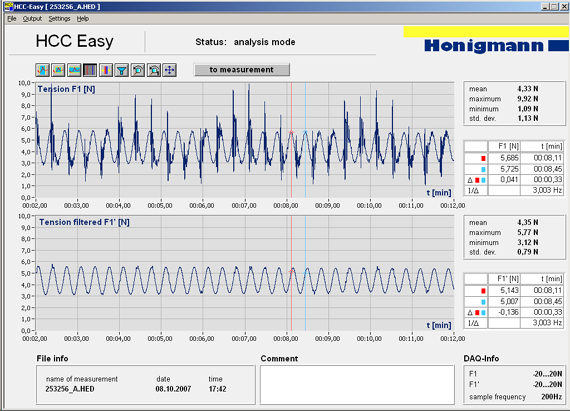Select the horizontal amplitude-band zoom tool
The height and width of the screenshot is (411, 570).
[x=74, y=70]
